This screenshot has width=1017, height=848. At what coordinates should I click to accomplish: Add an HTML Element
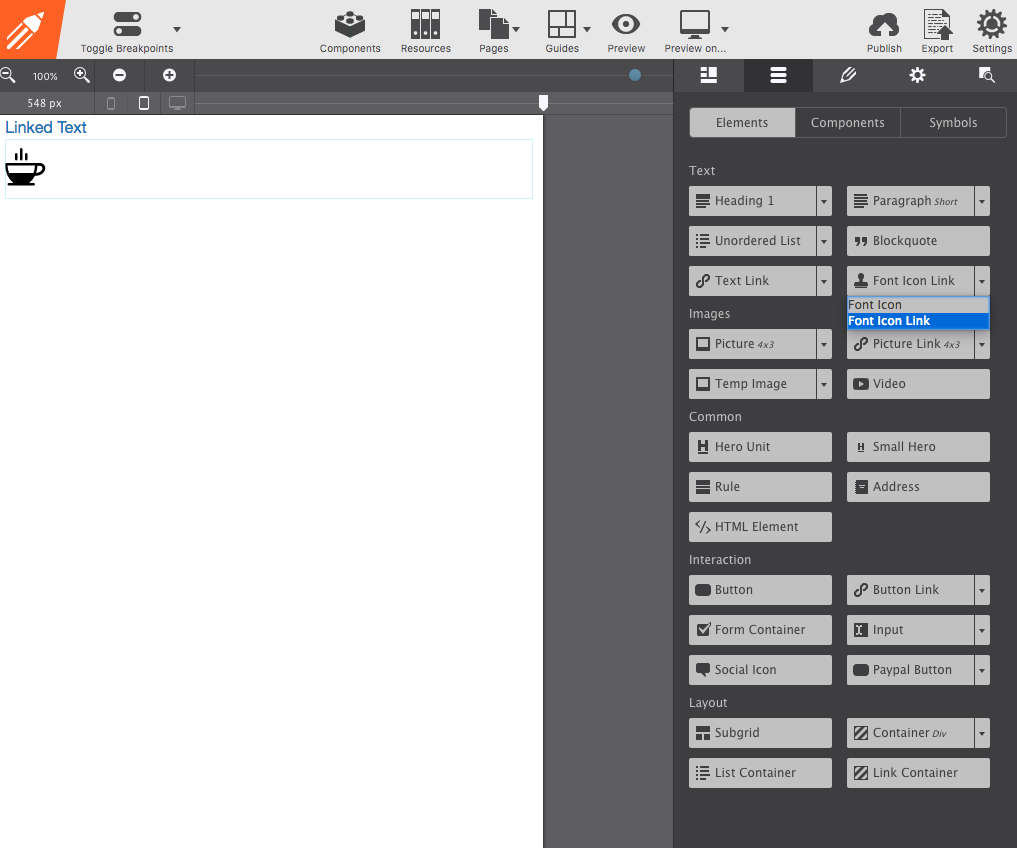pyautogui.click(x=760, y=527)
